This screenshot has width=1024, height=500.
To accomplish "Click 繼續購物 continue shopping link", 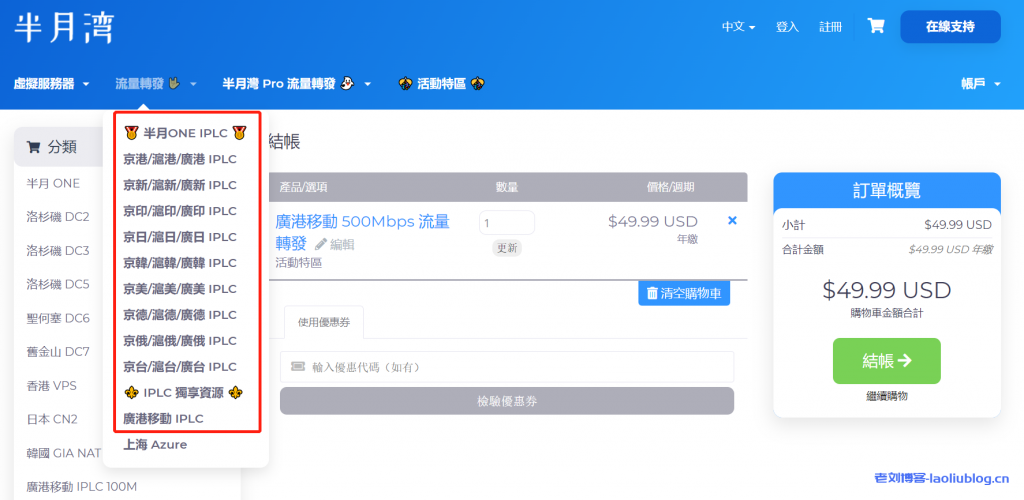I will [x=886, y=396].
